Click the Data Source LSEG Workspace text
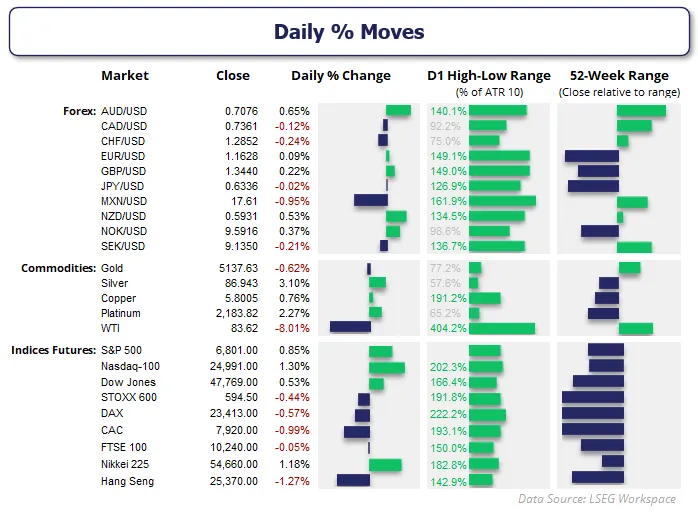Image resolution: width=698 pixels, height=513 pixels. (597, 499)
